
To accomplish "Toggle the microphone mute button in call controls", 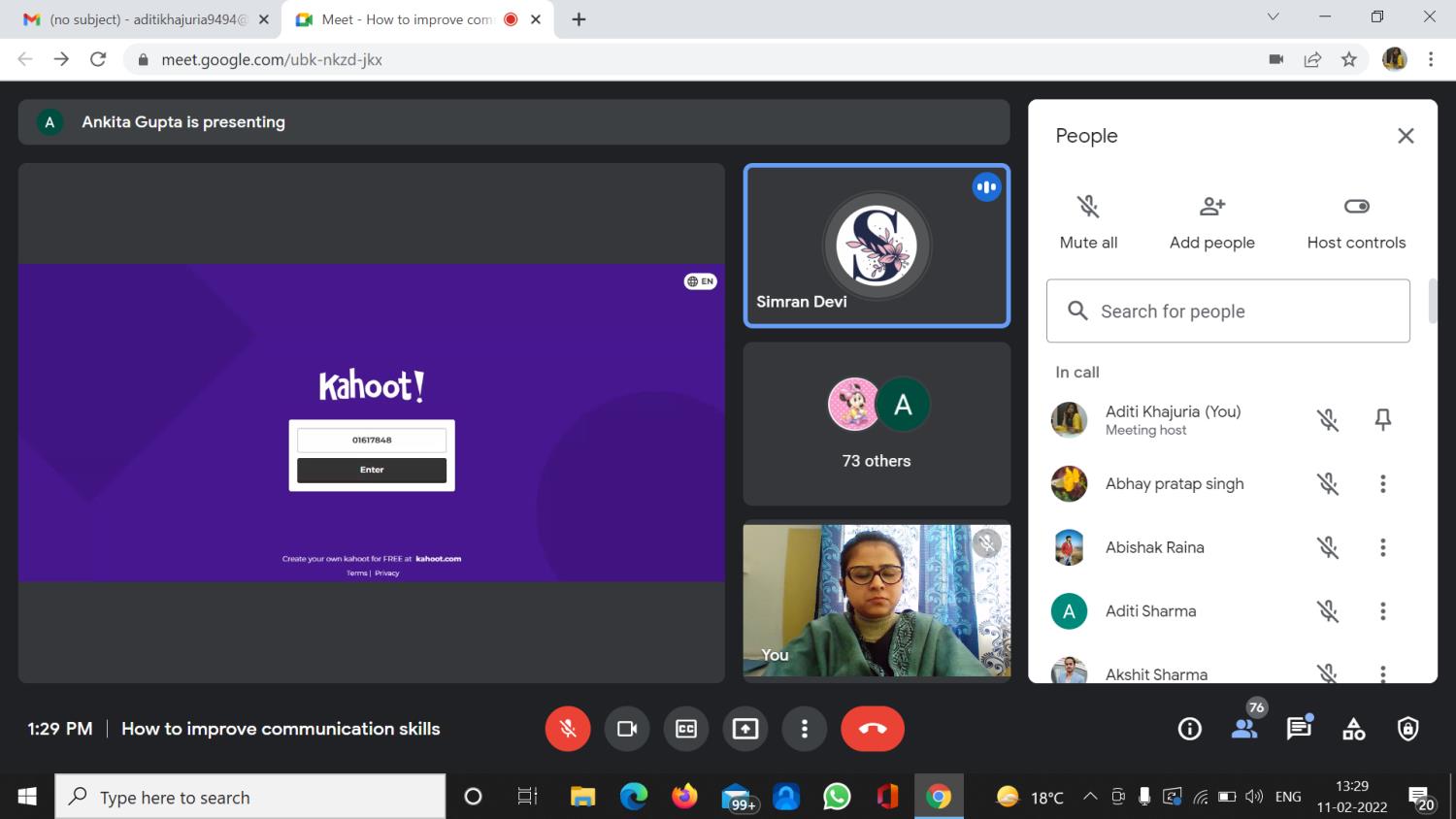I will coord(568,729).
